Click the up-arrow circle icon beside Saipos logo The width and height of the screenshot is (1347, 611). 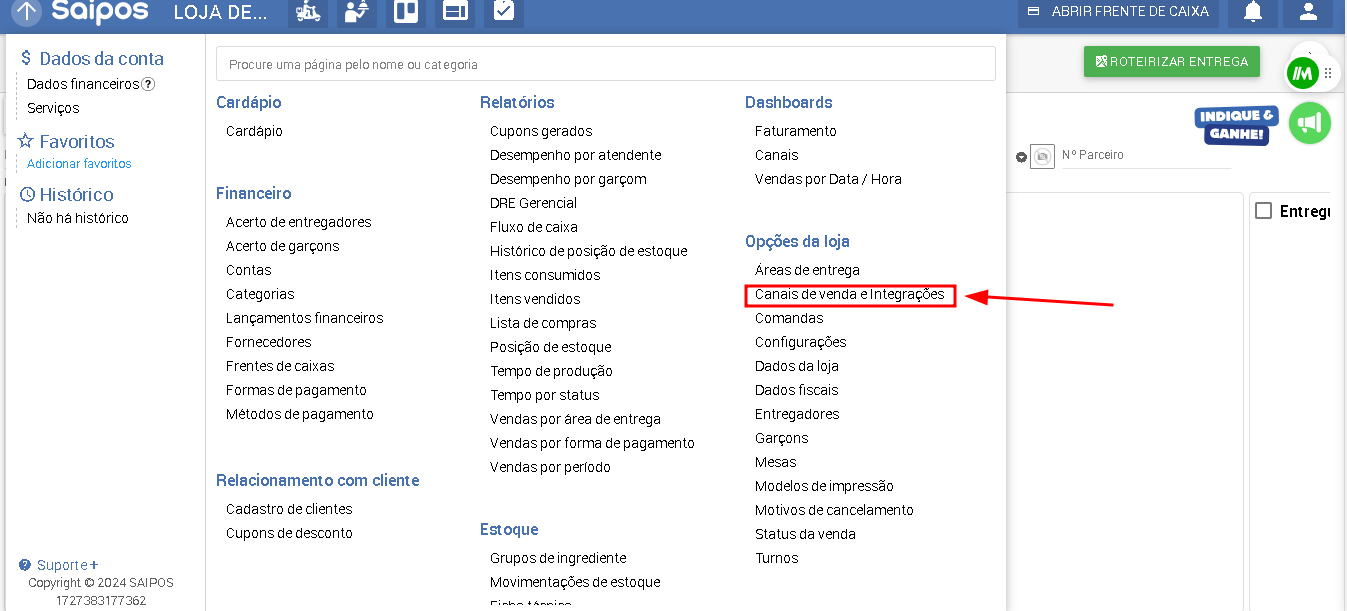tap(27, 12)
